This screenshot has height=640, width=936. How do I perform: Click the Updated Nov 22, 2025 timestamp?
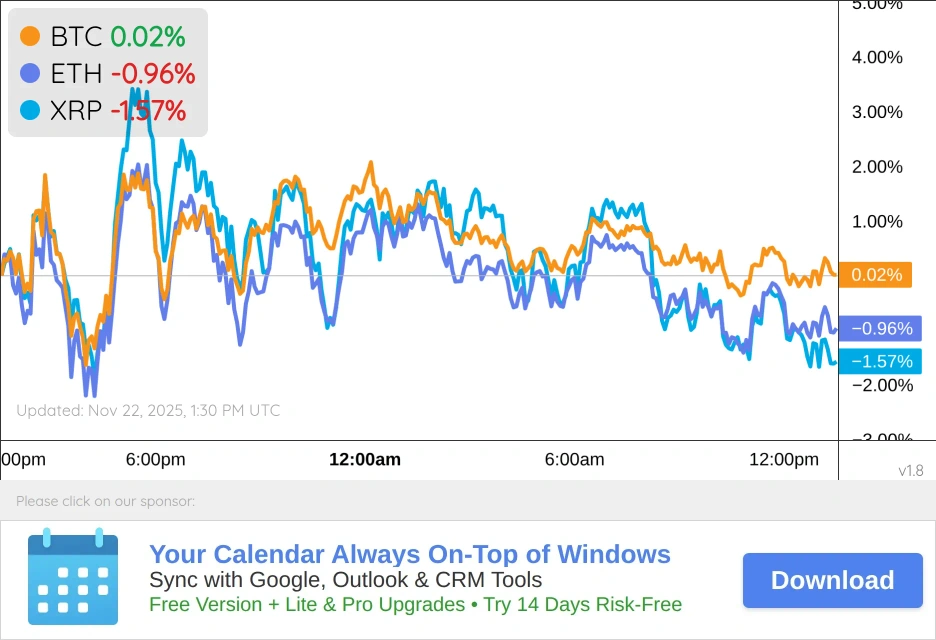148,410
